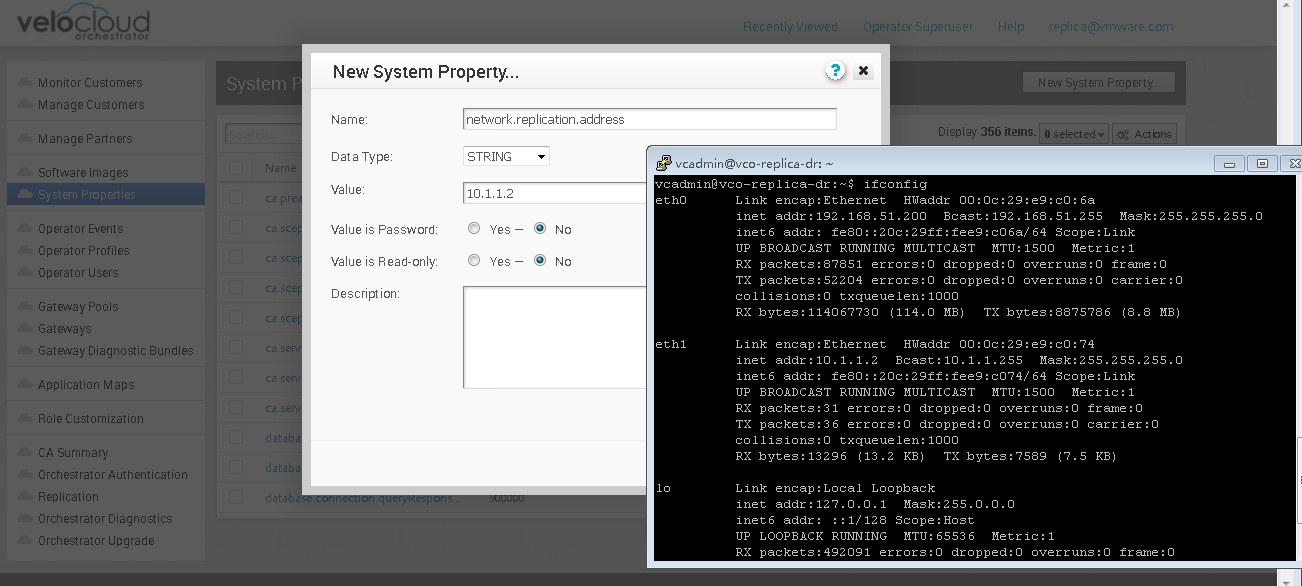Click the "Description:" label in the dialog
Screen dimensions: 1302x586
point(365,293)
